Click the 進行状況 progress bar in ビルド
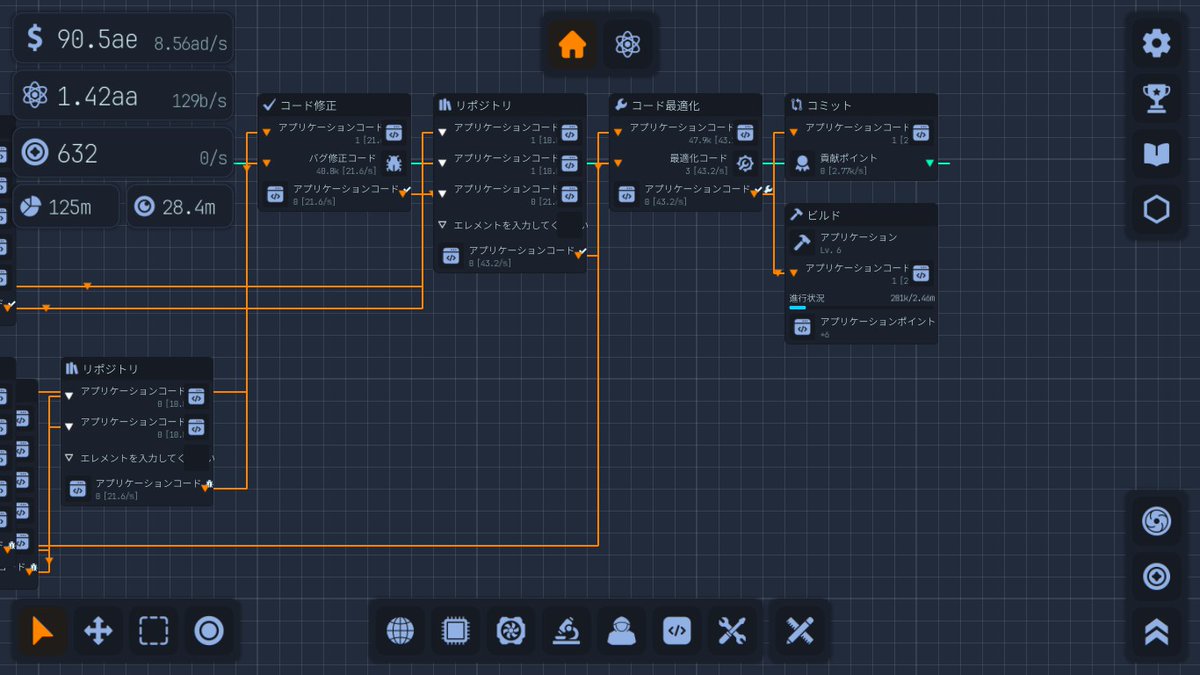This screenshot has width=1200, height=675. [861, 308]
